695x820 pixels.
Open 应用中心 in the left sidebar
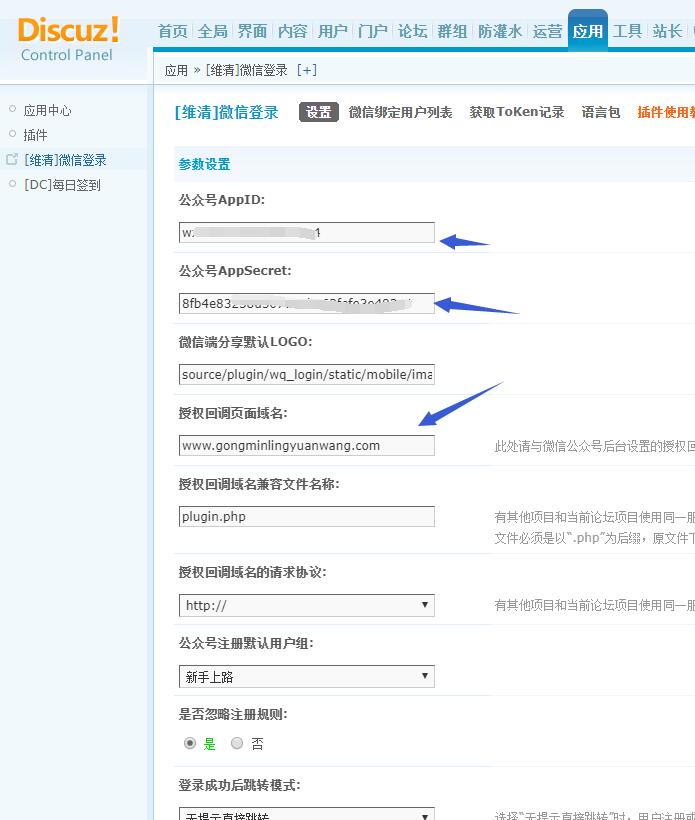click(48, 110)
